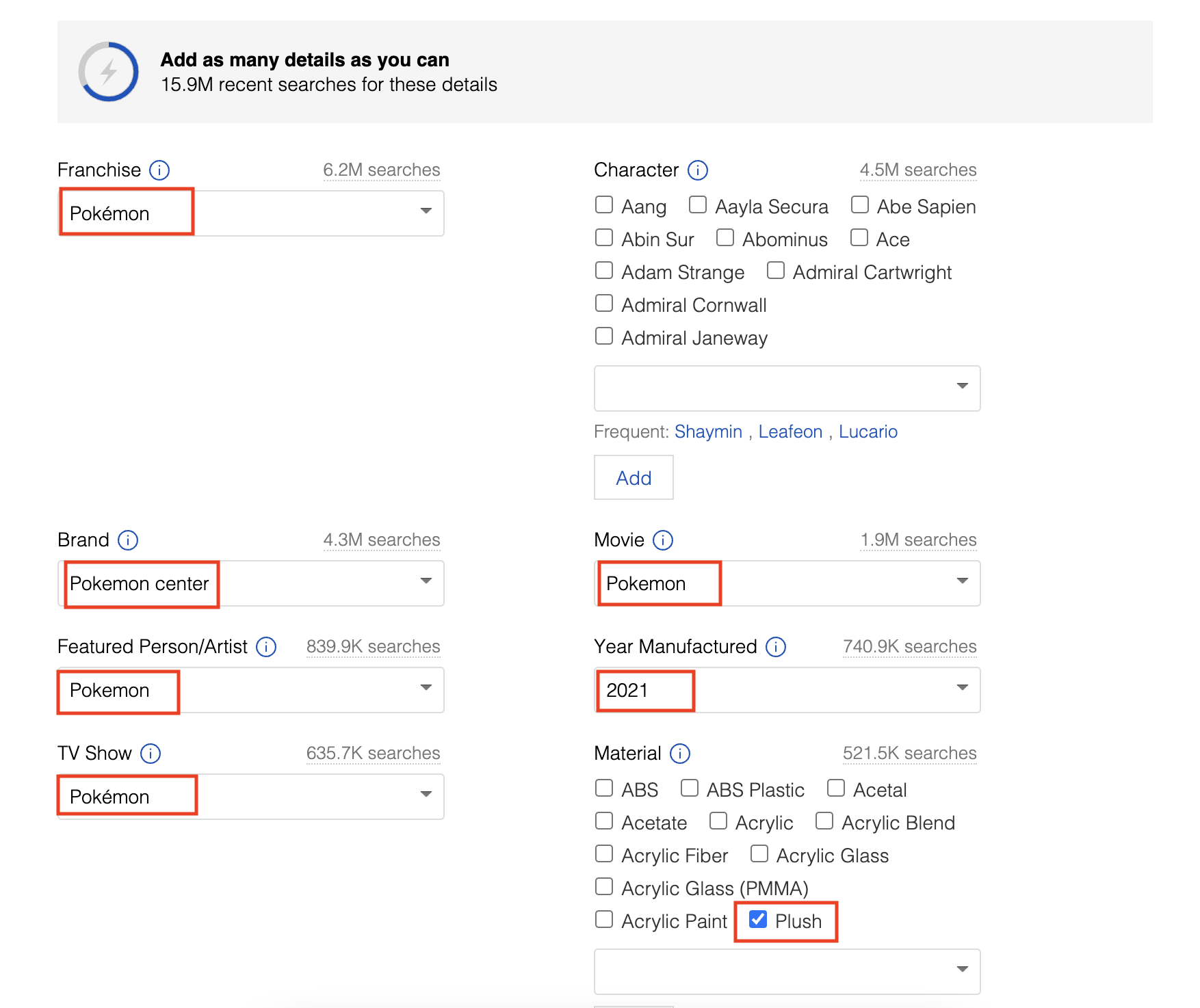
Task: Expand the Character custom value dropdown
Action: click(x=787, y=388)
